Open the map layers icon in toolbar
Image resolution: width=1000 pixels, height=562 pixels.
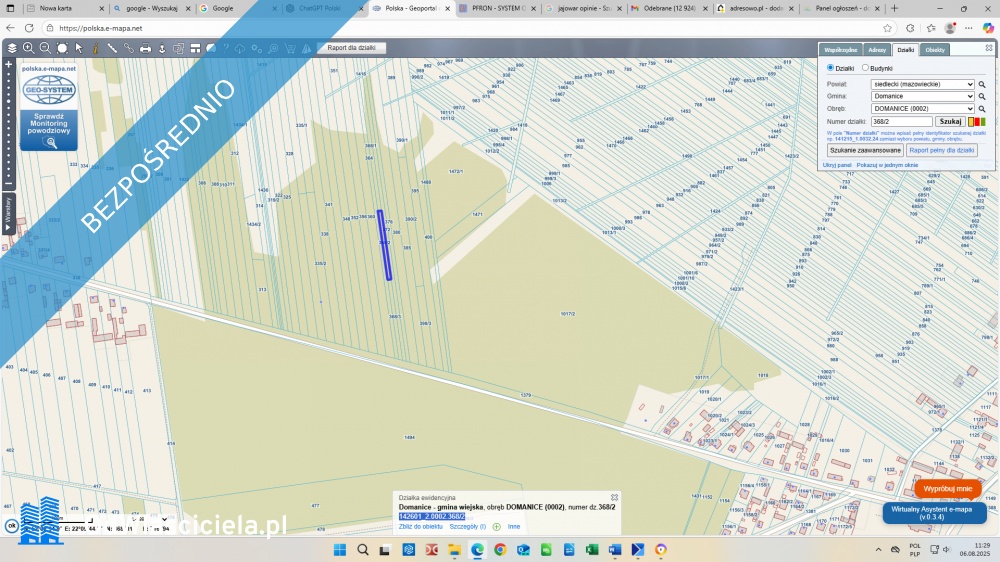[12, 48]
